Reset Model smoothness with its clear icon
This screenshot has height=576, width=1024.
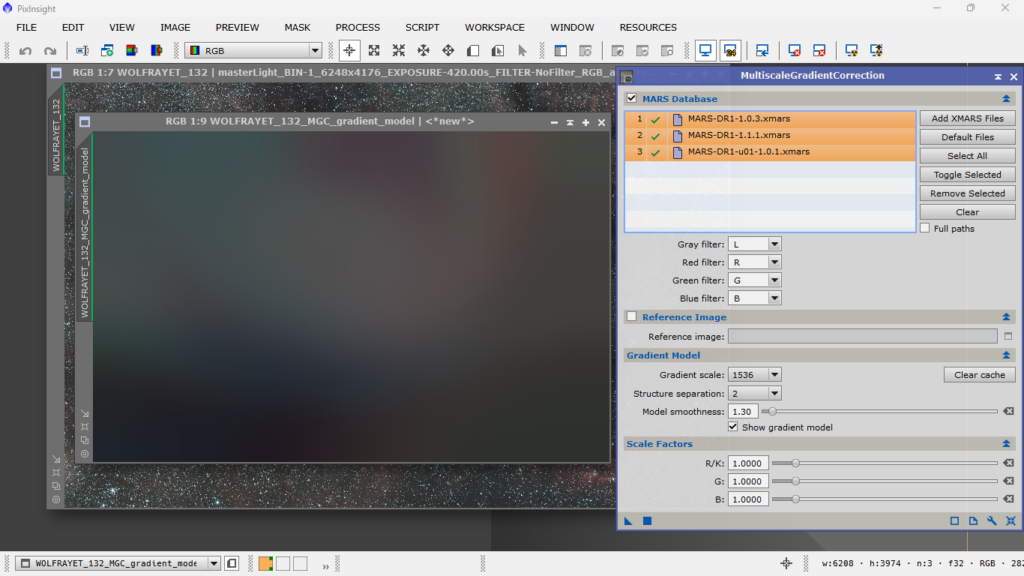(1009, 411)
